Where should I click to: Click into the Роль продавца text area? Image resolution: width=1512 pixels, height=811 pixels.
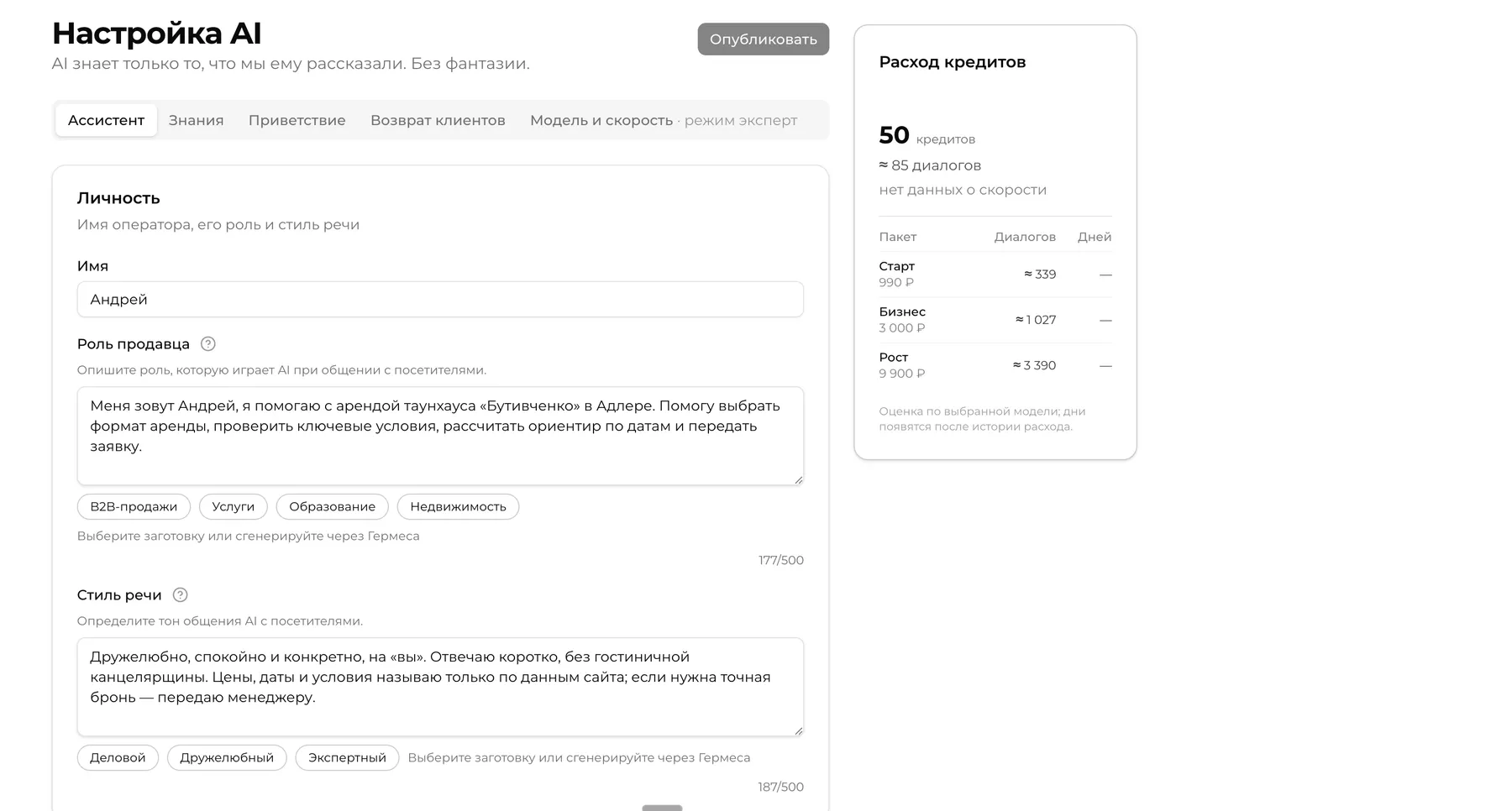click(440, 436)
